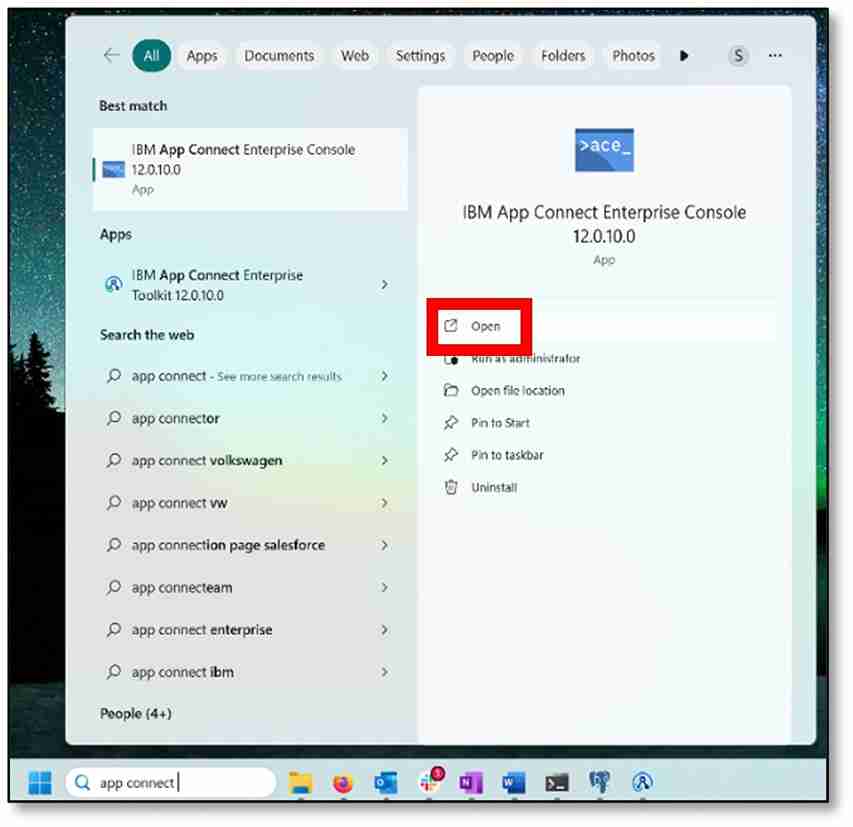The height and width of the screenshot is (827, 853).
Task: Expand the app connect volkswagen suggestion
Action: pyautogui.click(x=383, y=460)
